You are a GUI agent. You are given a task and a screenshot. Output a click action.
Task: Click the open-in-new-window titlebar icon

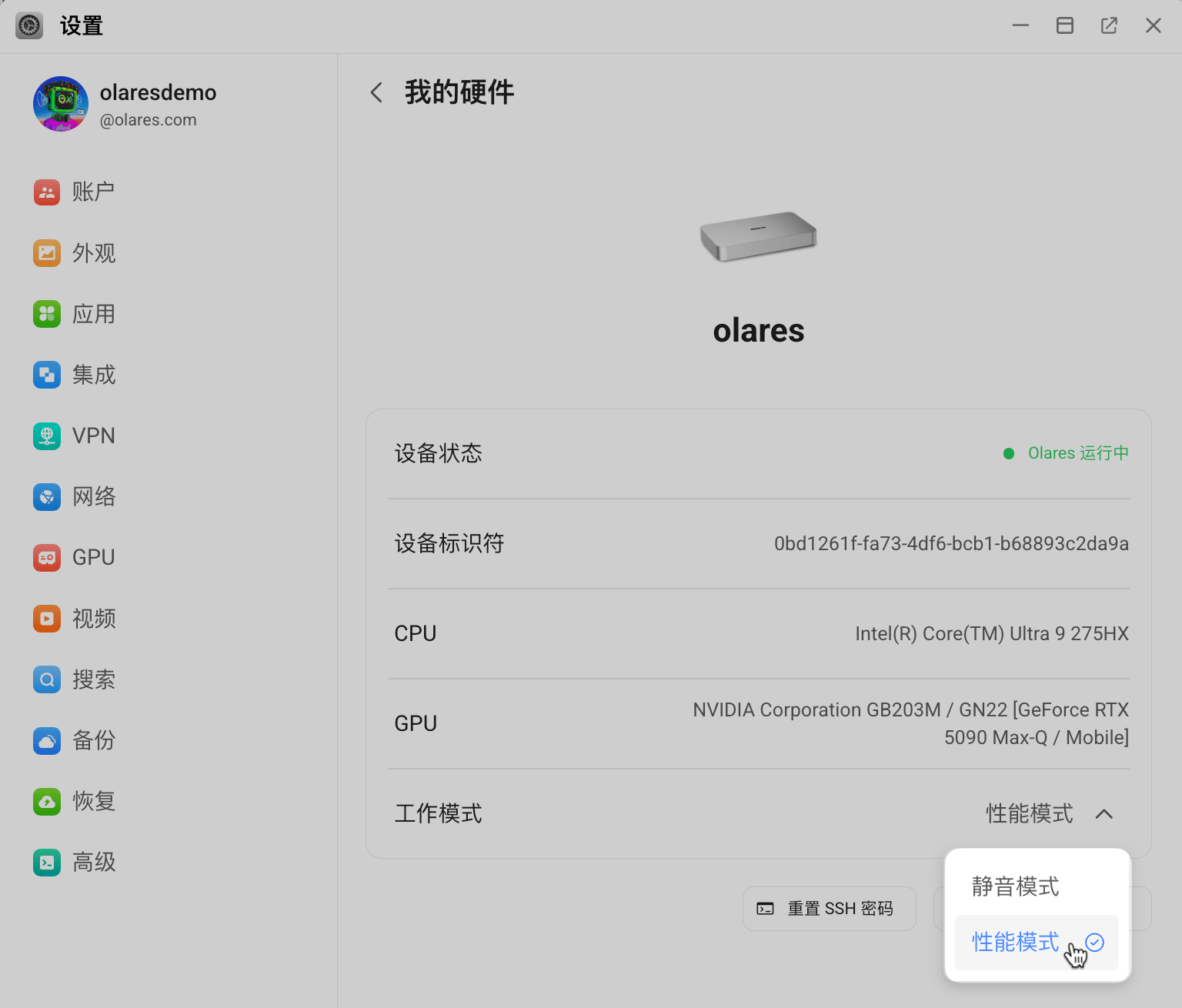tap(1109, 25)
